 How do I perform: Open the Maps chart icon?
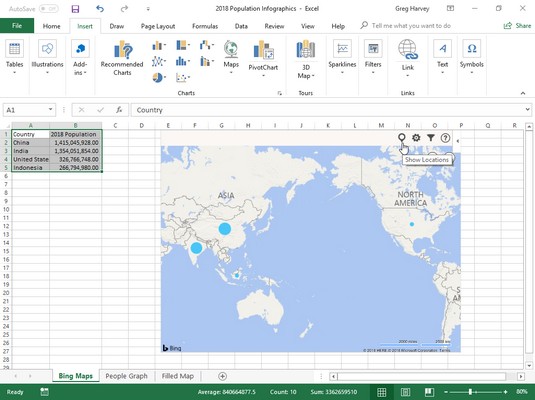point(231,50)
